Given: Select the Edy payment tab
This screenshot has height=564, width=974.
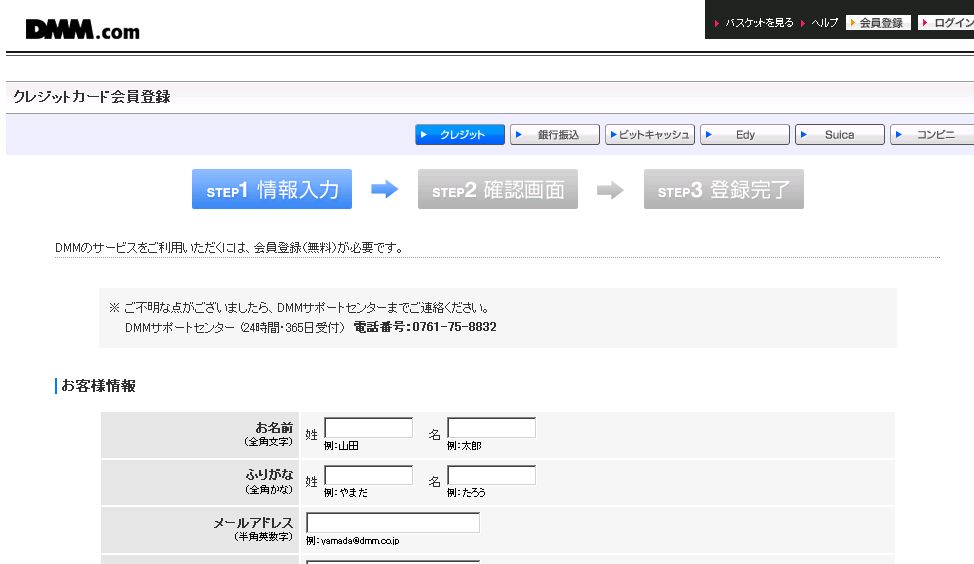Looking at the screenshot, I should click(x=745, y=135).
